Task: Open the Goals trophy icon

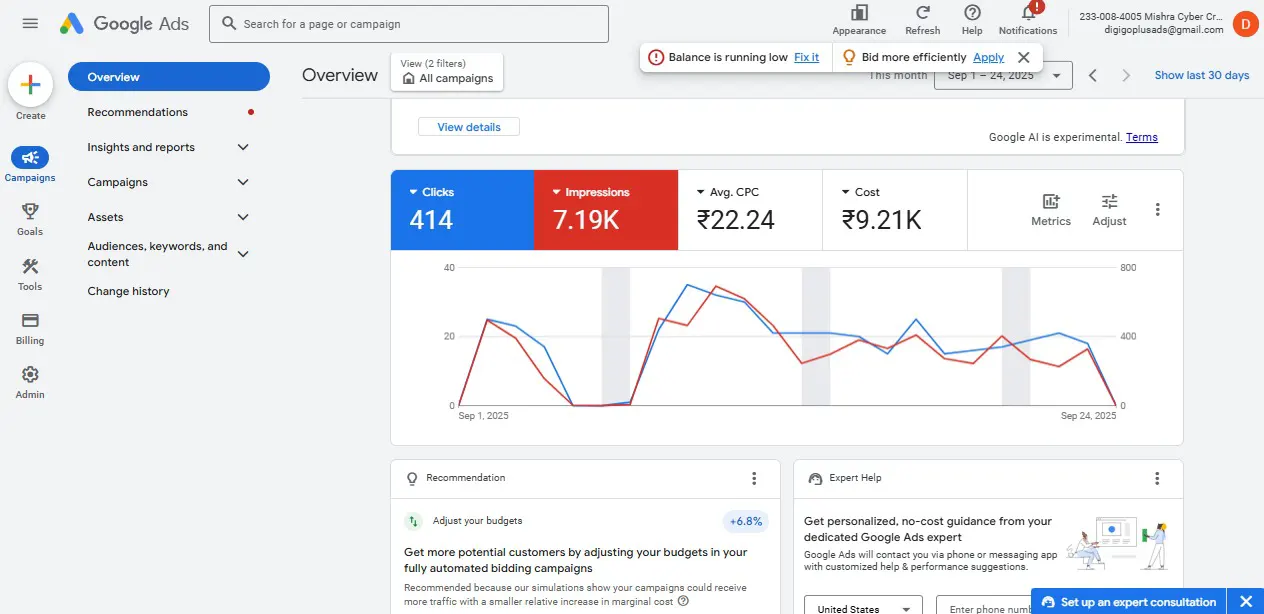Action: pos(30,211)
